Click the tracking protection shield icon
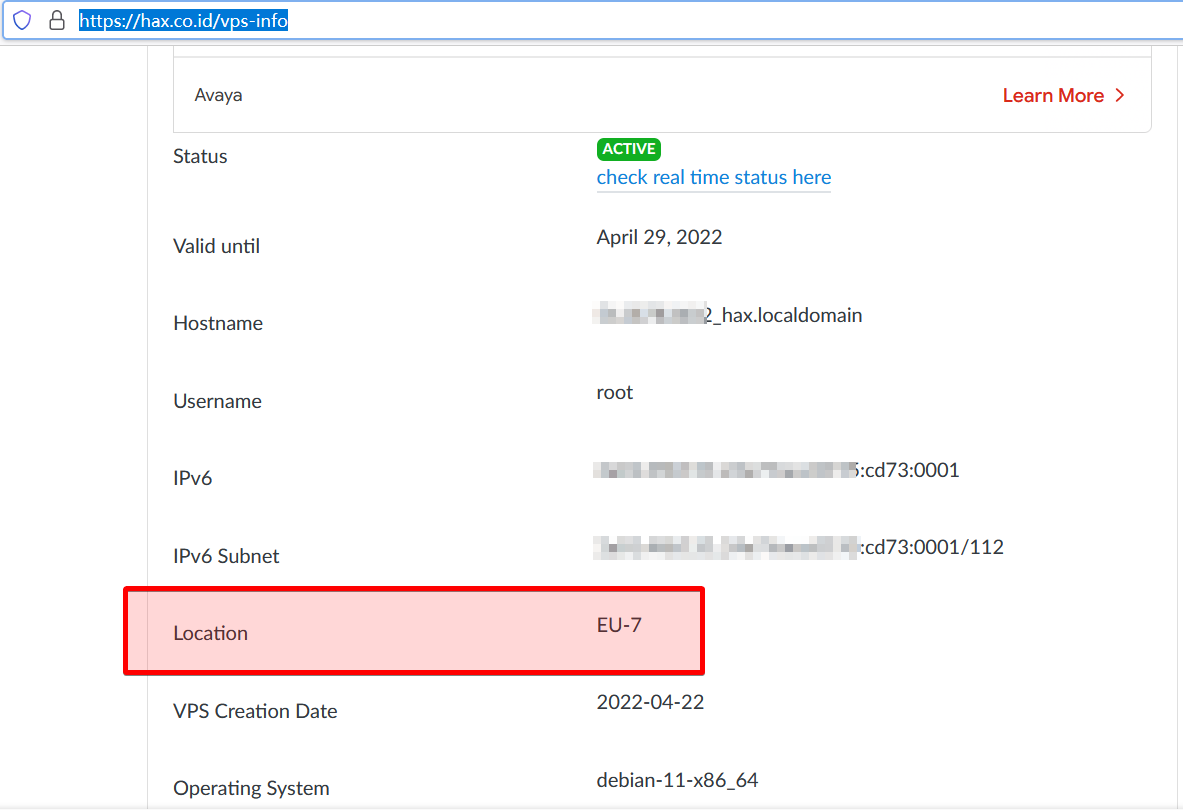Screen dimensions: 1183x810 [x=22, y=21]
